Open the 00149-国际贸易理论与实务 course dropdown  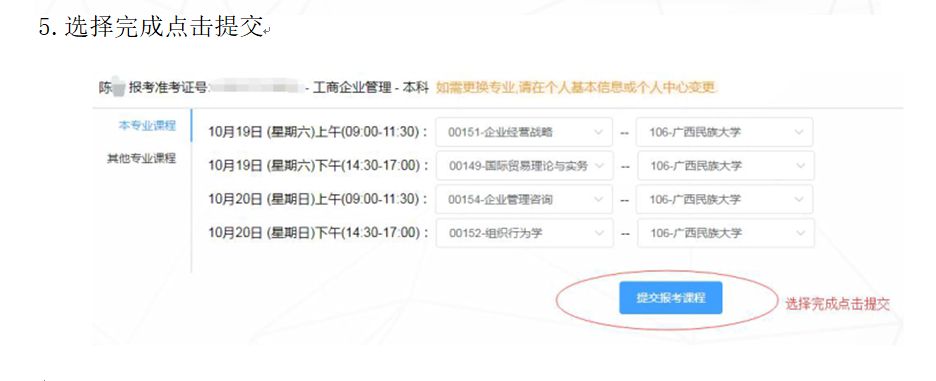pyautogui.click(x=525, y=166)
